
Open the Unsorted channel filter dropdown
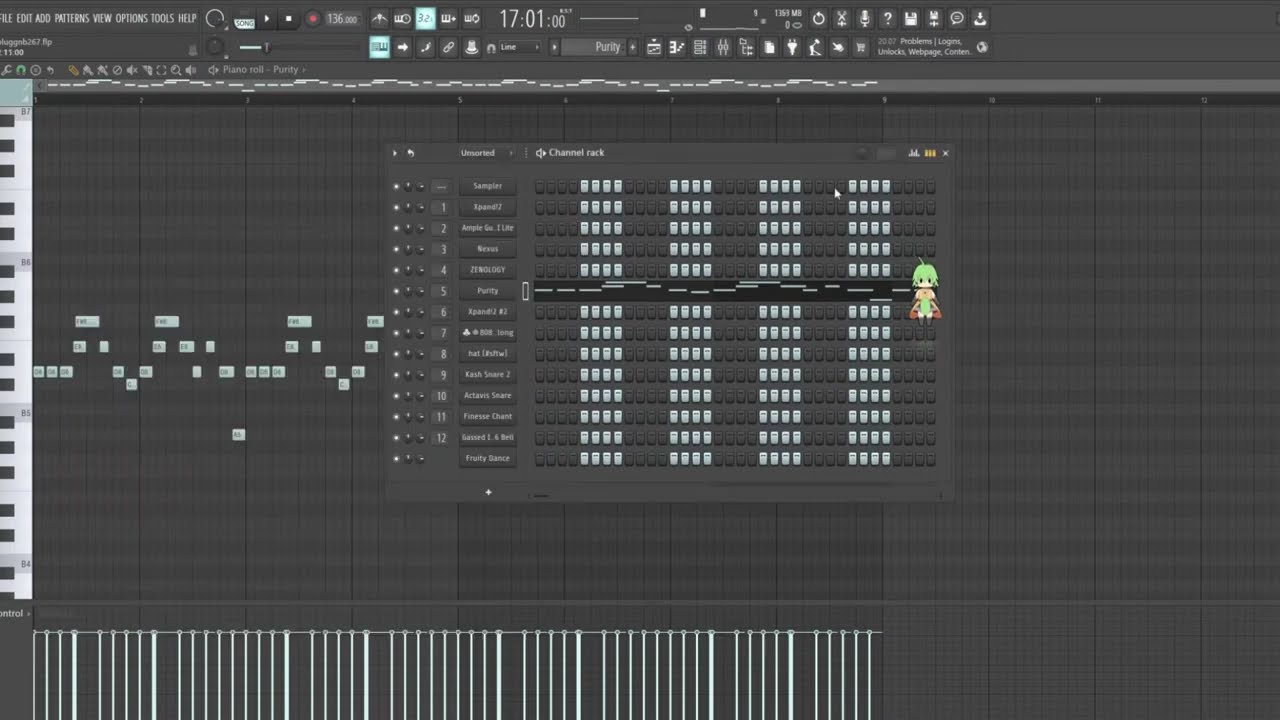pos(486,153)
